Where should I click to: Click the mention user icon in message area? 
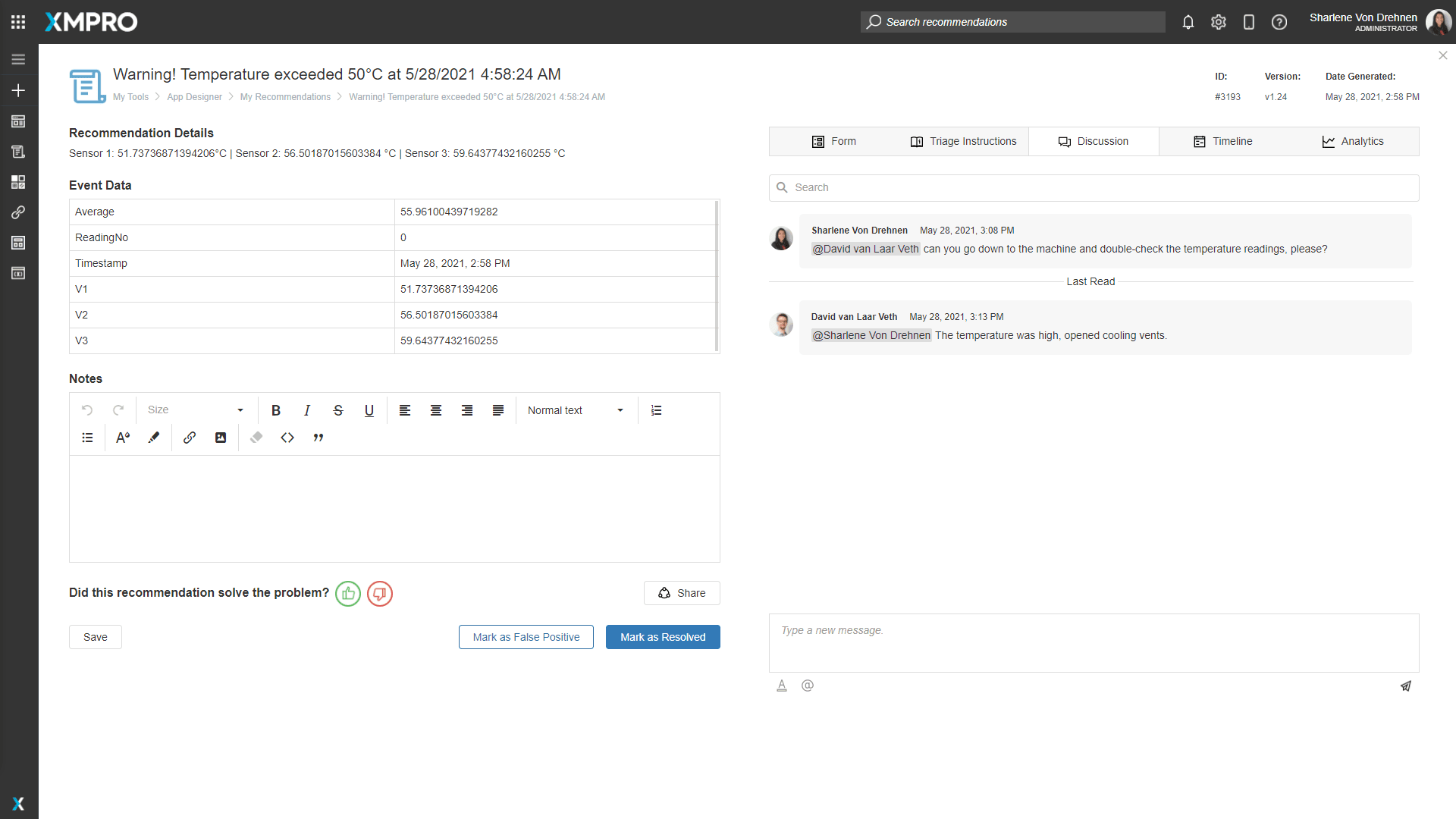click(808, 686)
